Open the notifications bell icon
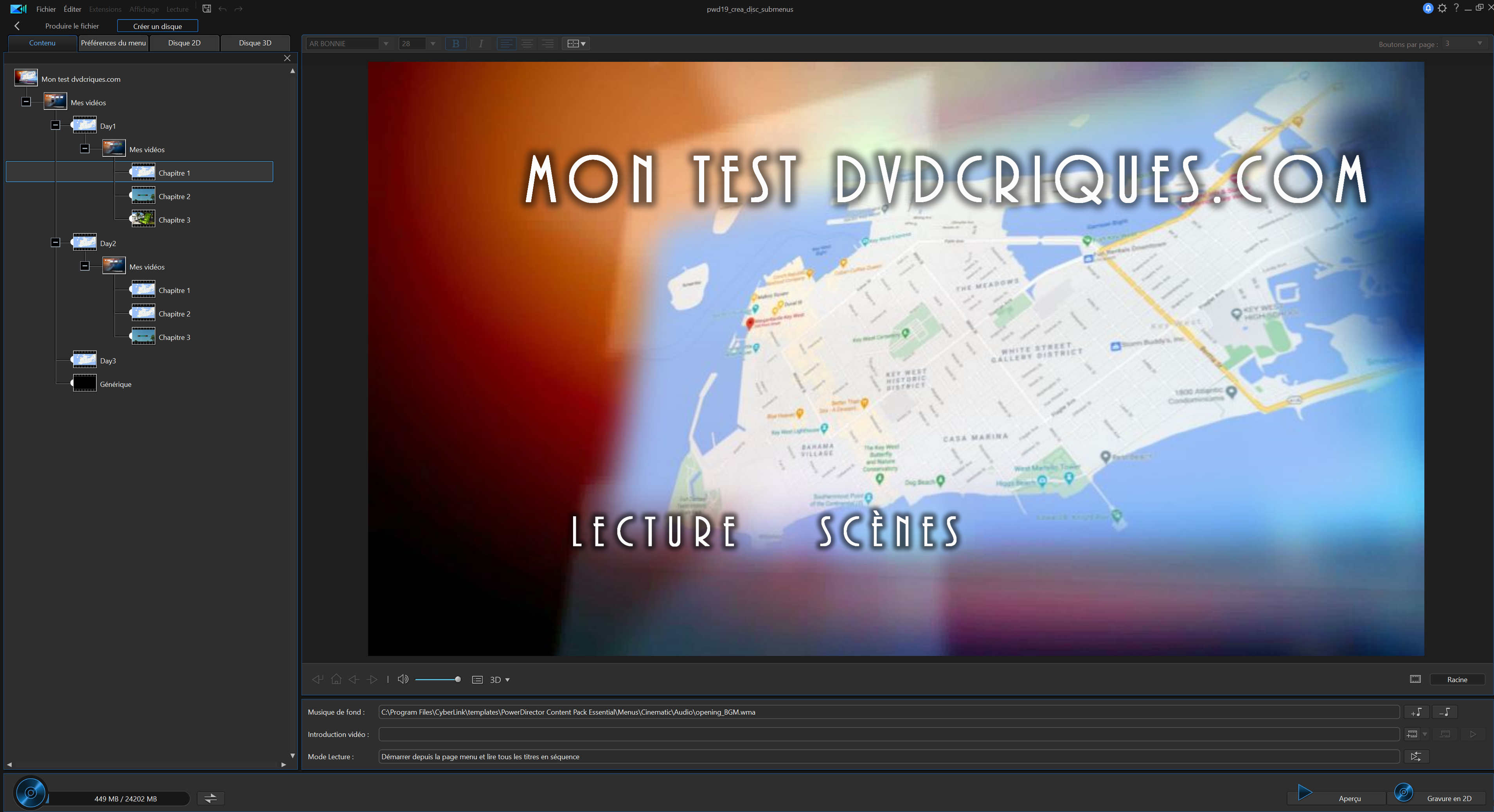 (1428, 8)
